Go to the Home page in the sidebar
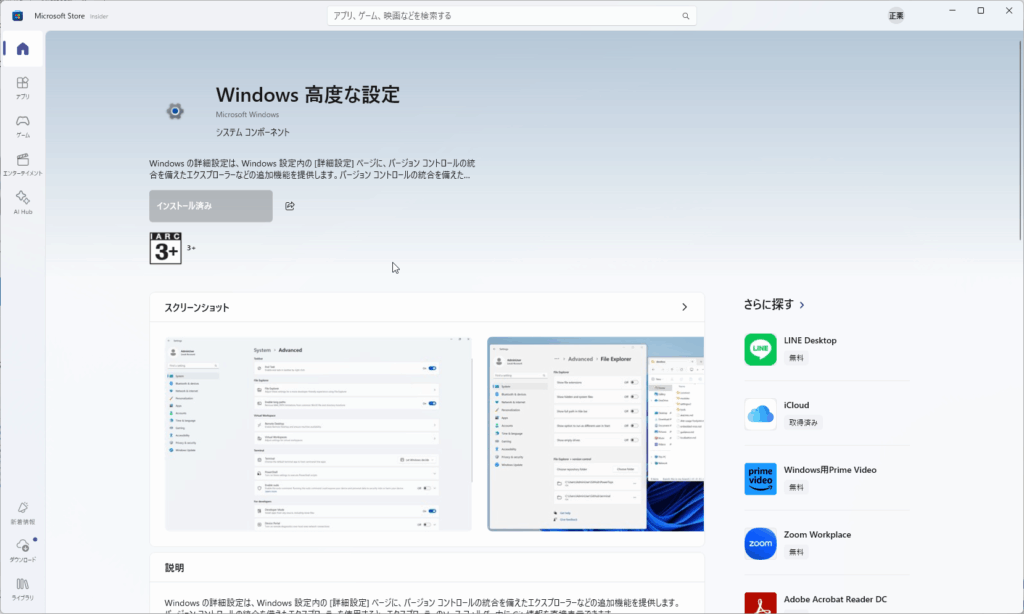 tap(23, 49)
